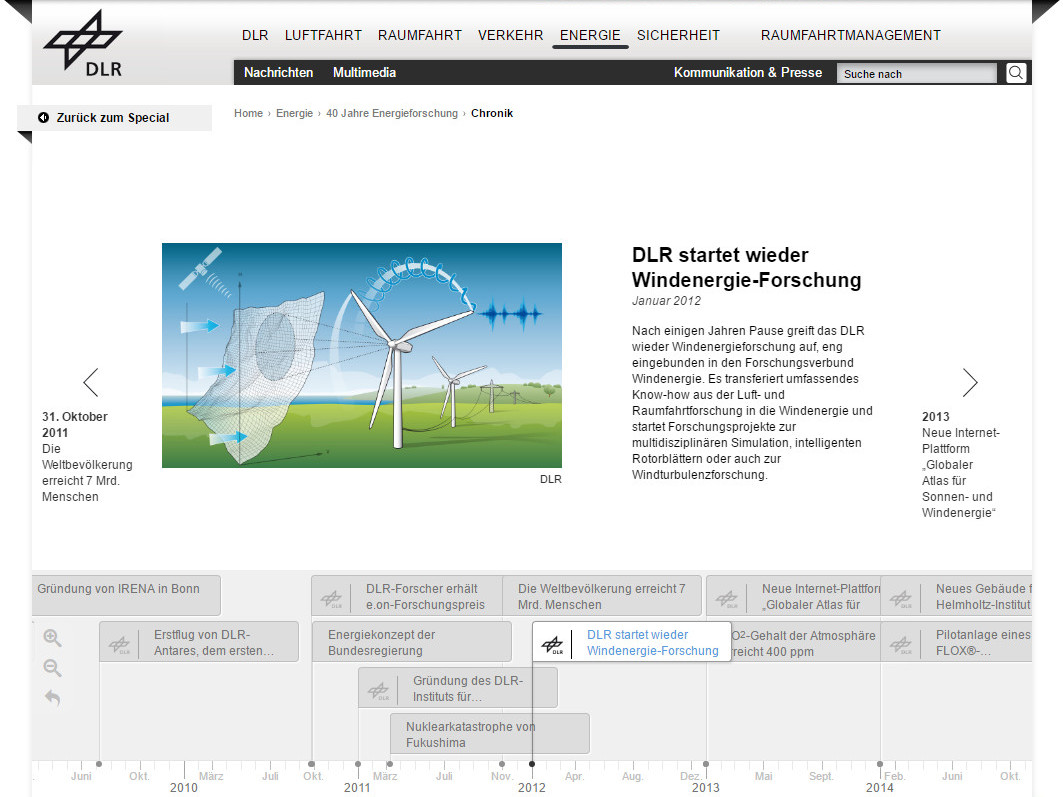Image resolution: width=1063 pixels, height=797 pixels.
Task: Click the '40 Jahre Energieforschung' breadcrumb
Action: click(x=391, y=114)
